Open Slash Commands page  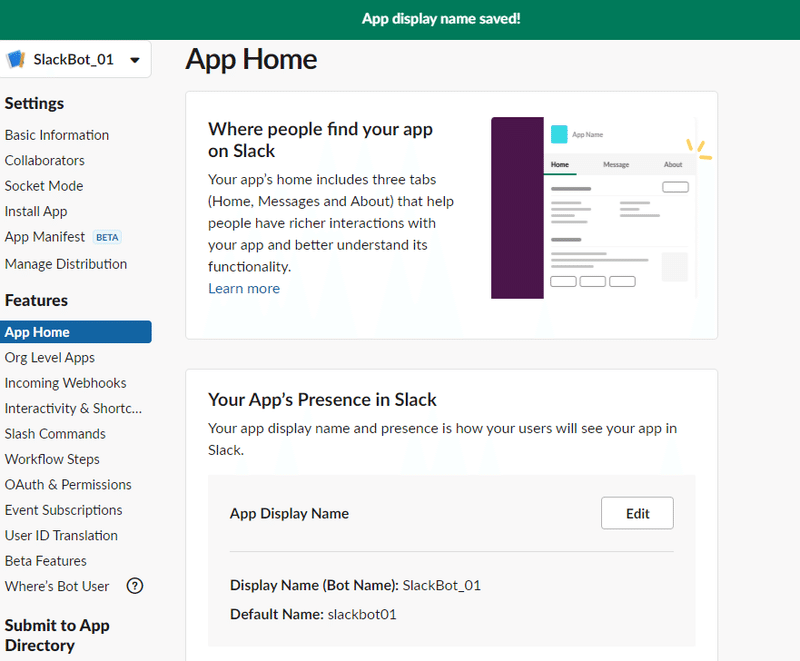[x=55, y=434]
